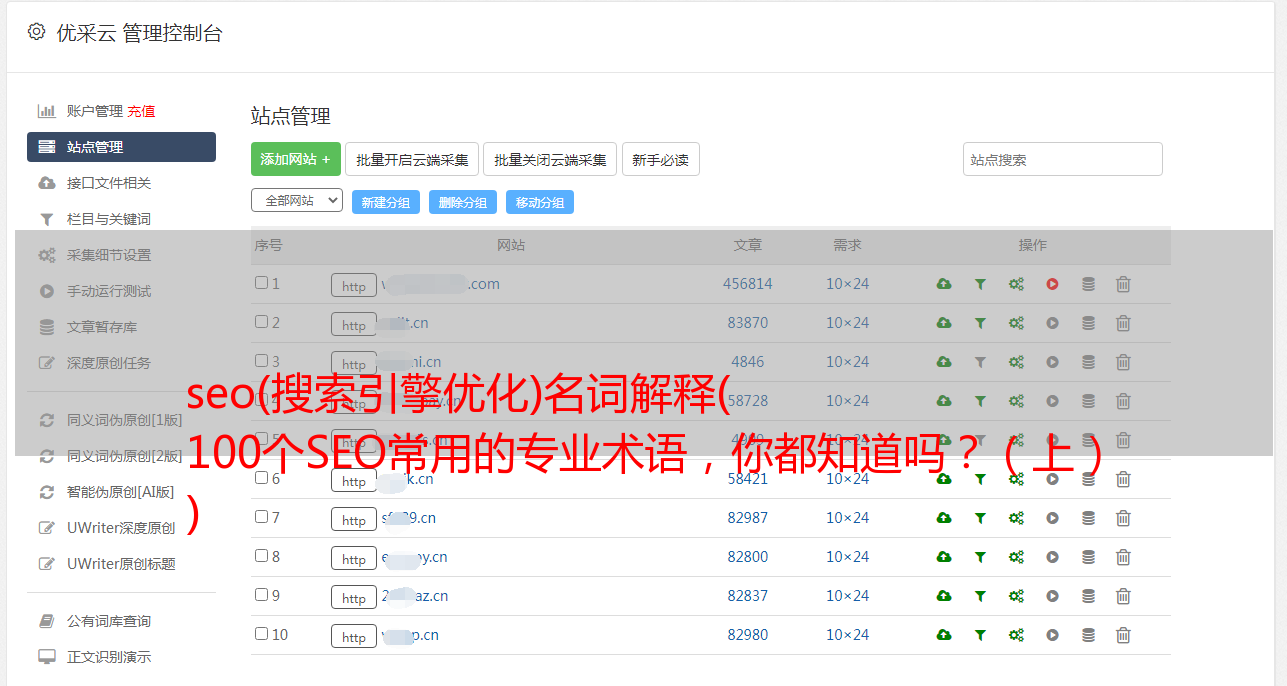Screen dimensions: 1287x686
Task: Open the gears settings icon in row 7
Action: coord(1016,518)
